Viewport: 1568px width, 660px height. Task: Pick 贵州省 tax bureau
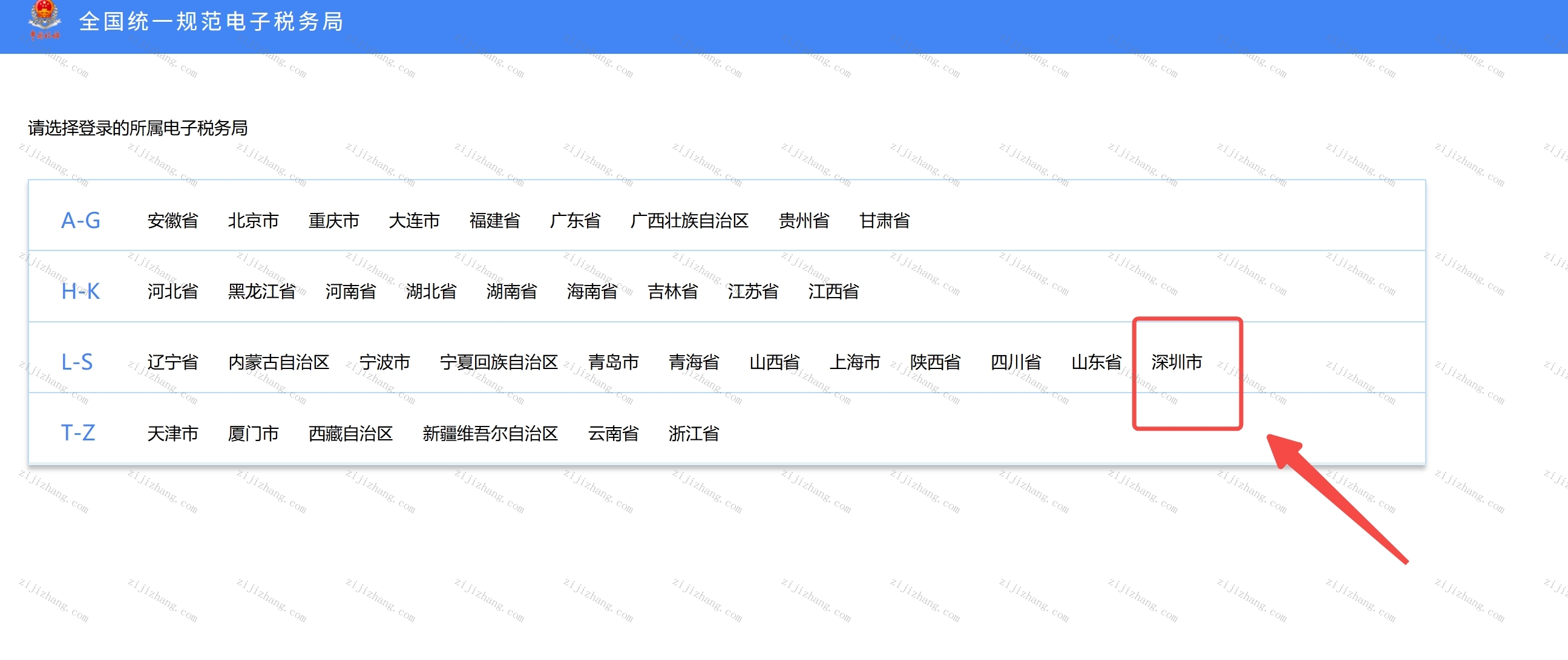click(804, 220)
